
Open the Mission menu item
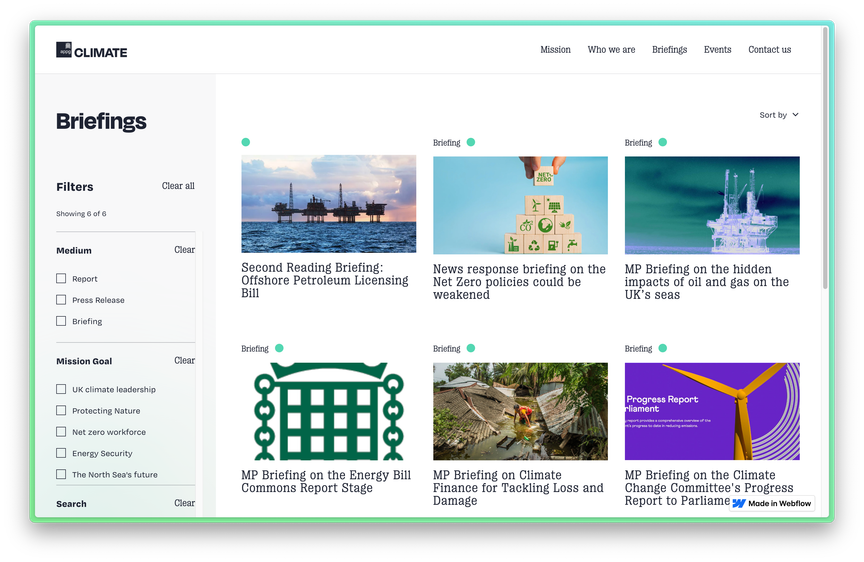pos(555,50)
